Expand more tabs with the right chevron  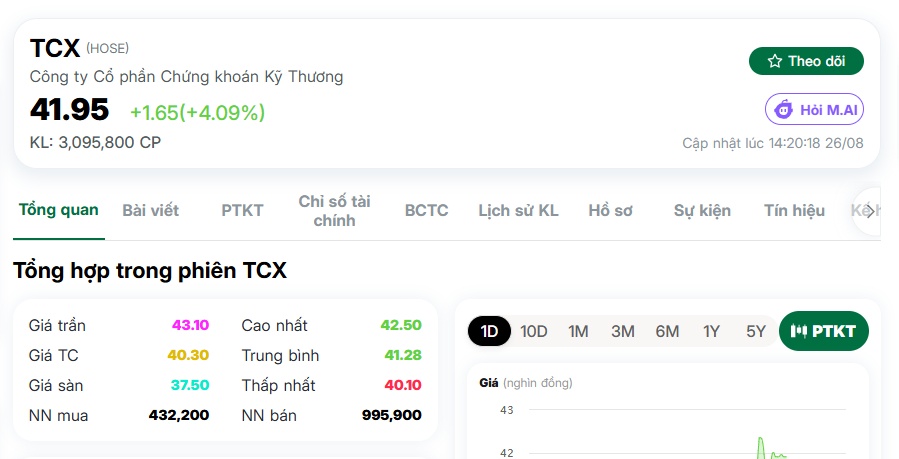tap(870, 211)
